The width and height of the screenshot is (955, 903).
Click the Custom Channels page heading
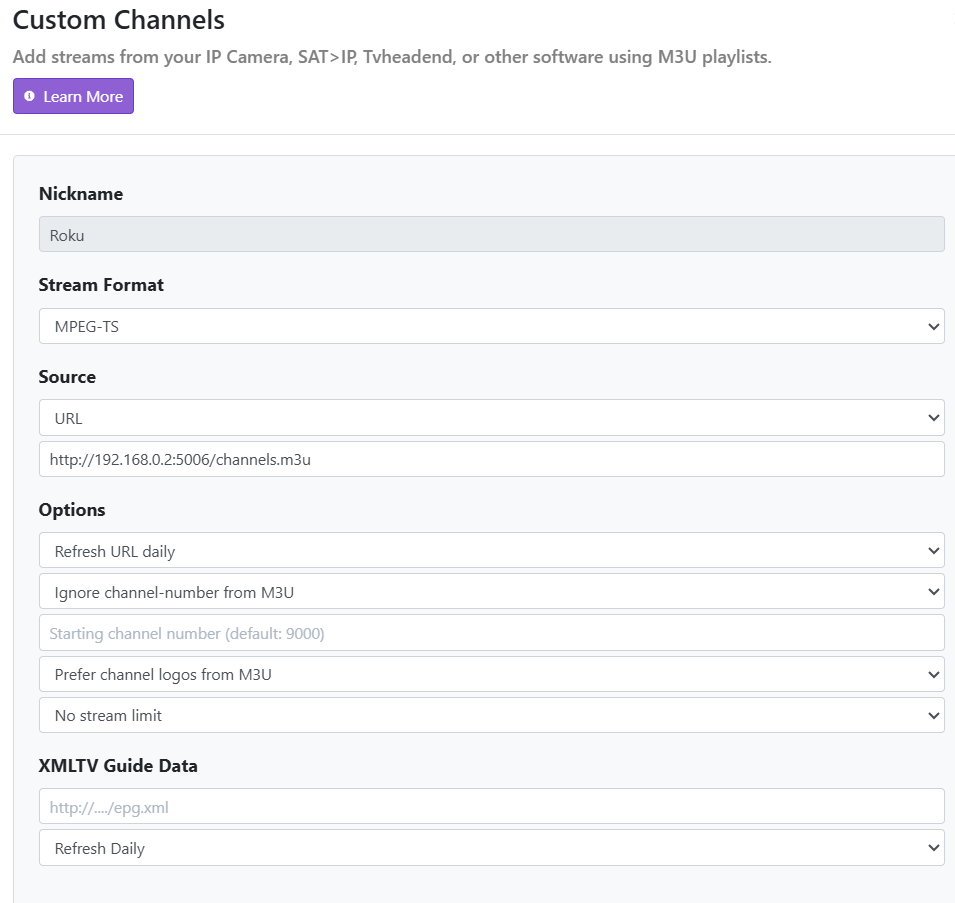tap(118, 20)
